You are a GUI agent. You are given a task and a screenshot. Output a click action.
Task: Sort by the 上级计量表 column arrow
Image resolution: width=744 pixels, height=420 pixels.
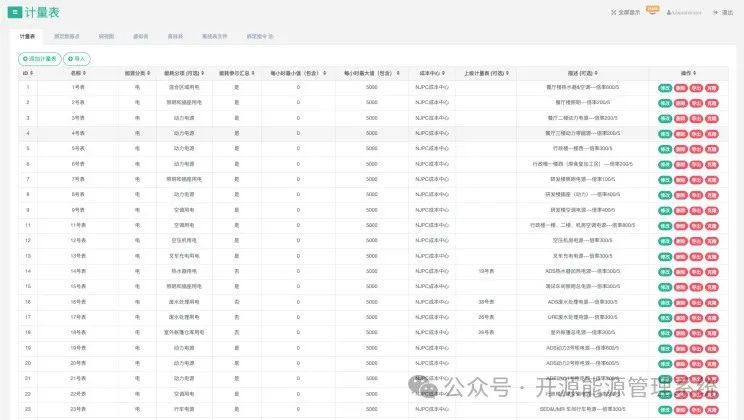tap(507, 73)
